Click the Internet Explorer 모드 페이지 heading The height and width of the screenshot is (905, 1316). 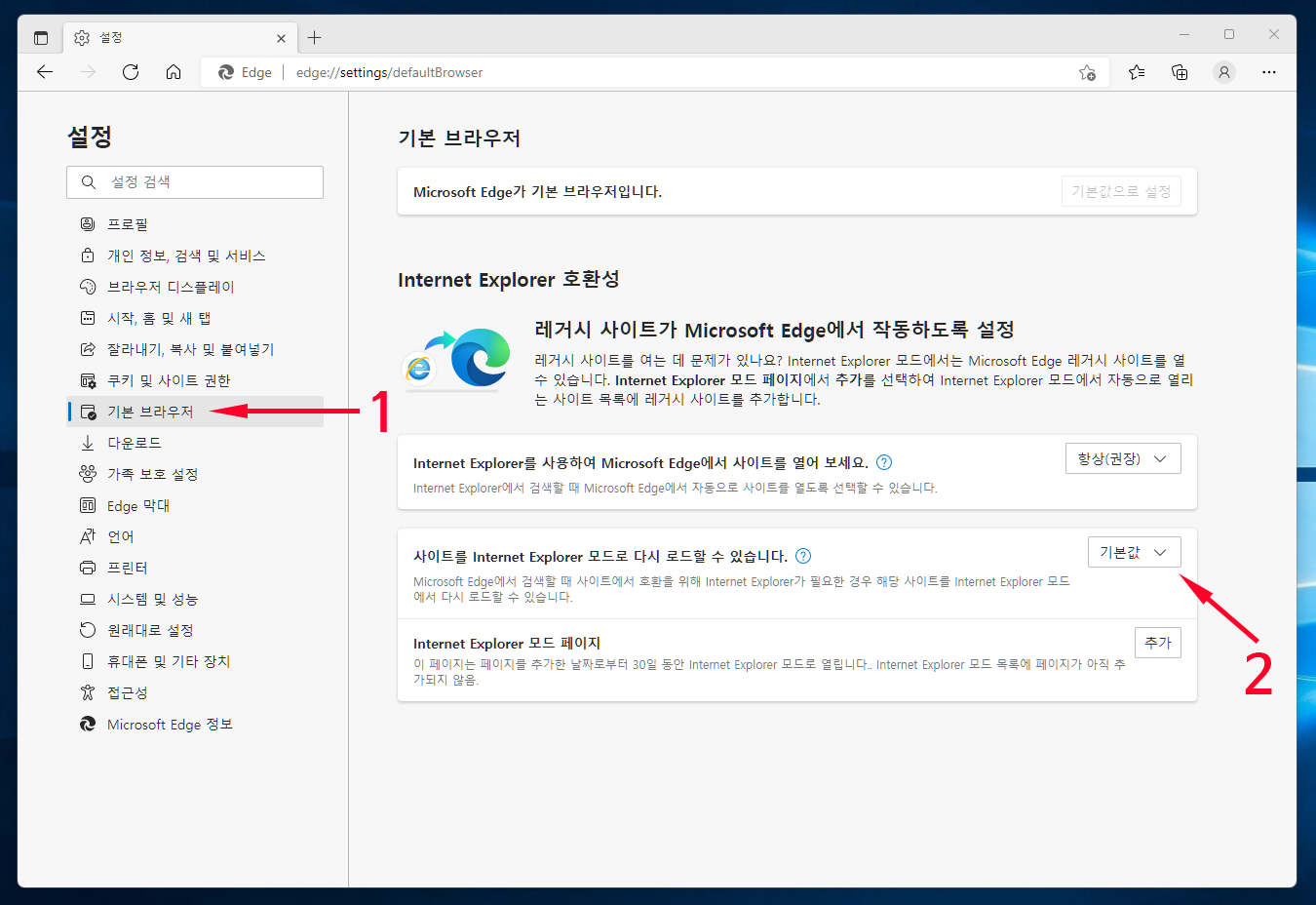click(507, 644)
